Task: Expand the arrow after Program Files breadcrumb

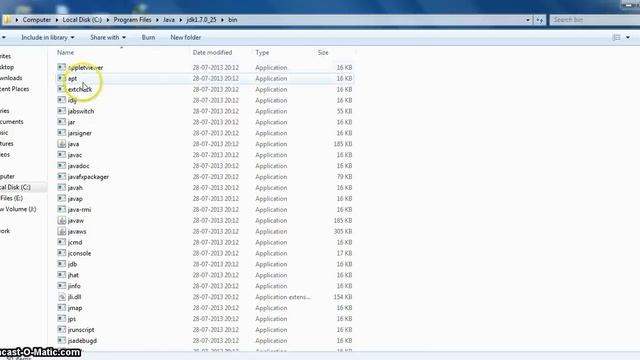Action: pyautogui.click(x=157, y=20)
